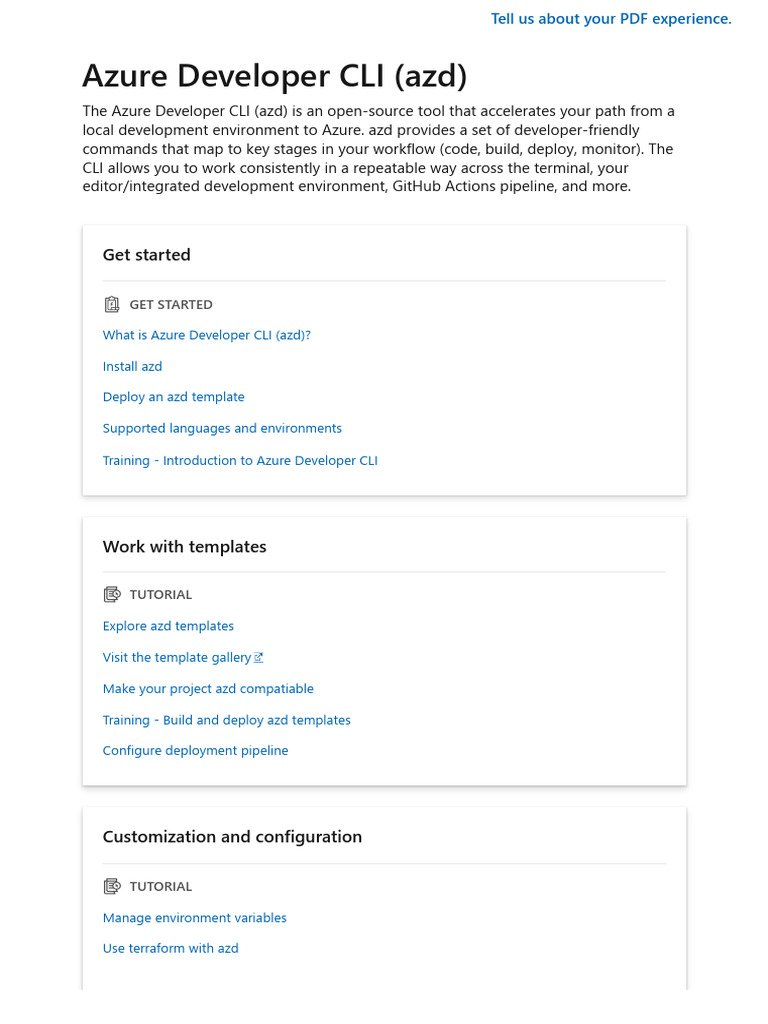Open 'What is Azure Developer CLI (azd)?' link
768x1024 pixels.
pyautogui.click(x=207, y=335)
